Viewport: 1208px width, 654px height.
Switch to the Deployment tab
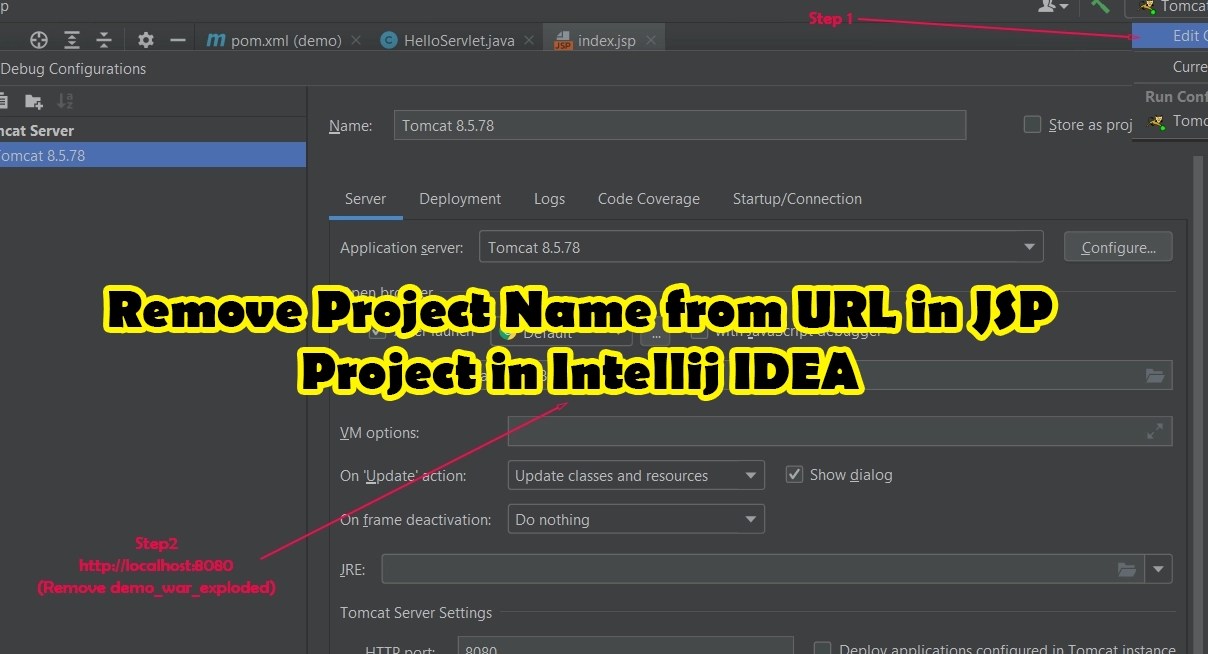[x=459, y=198]
